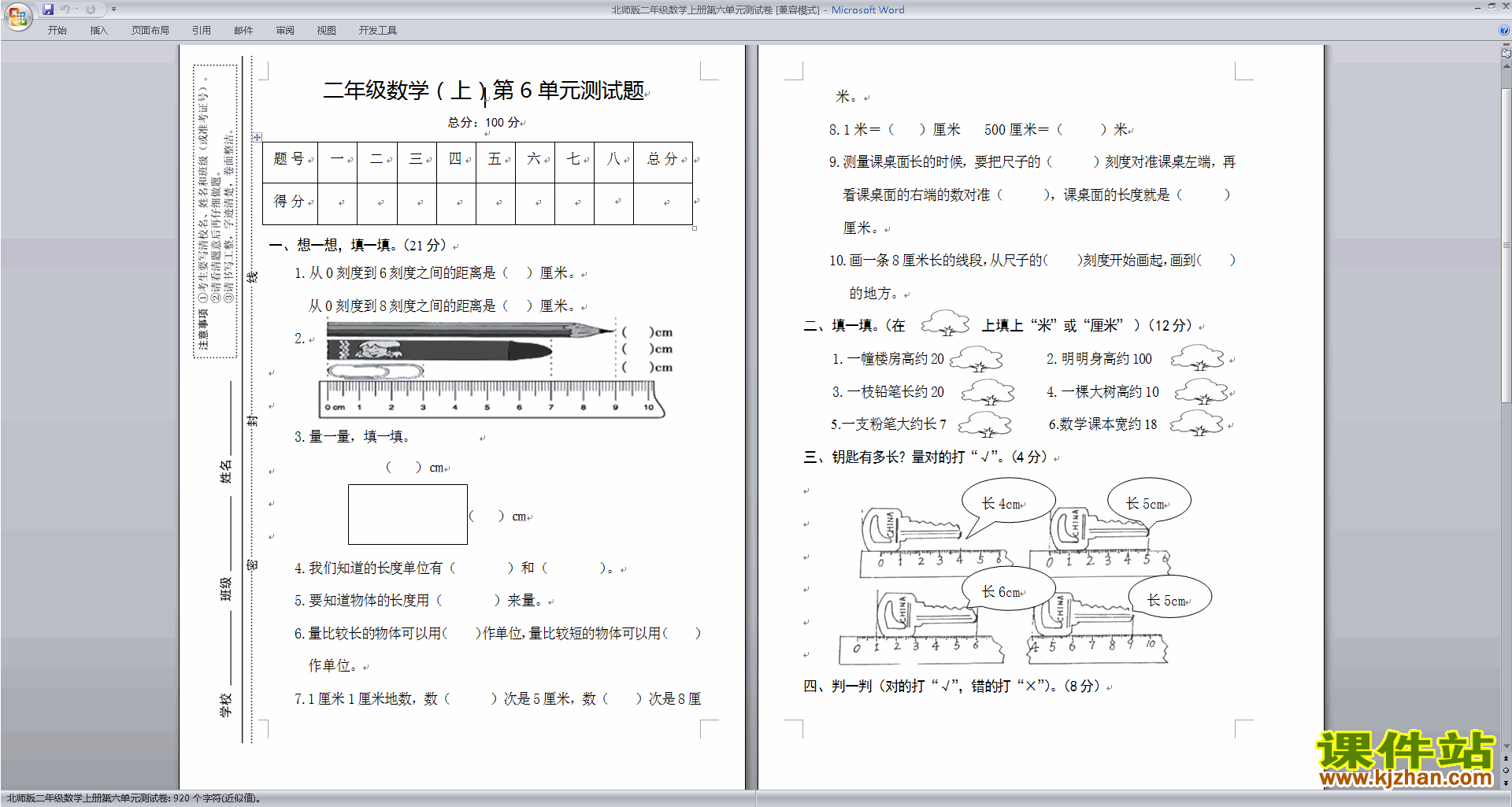Viewport: 1512px width, 807px height.
Task: Click the blue Help question mark icon
Action: pyautogui.click(x=1504, y=30)
